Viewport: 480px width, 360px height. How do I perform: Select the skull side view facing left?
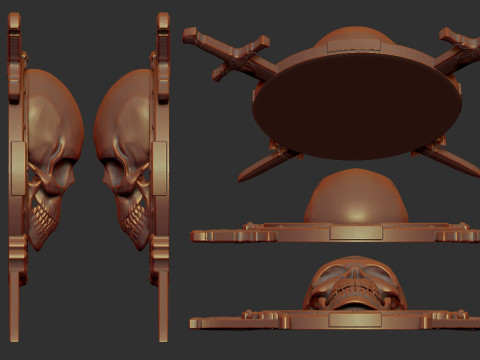[x=123, y=160]
